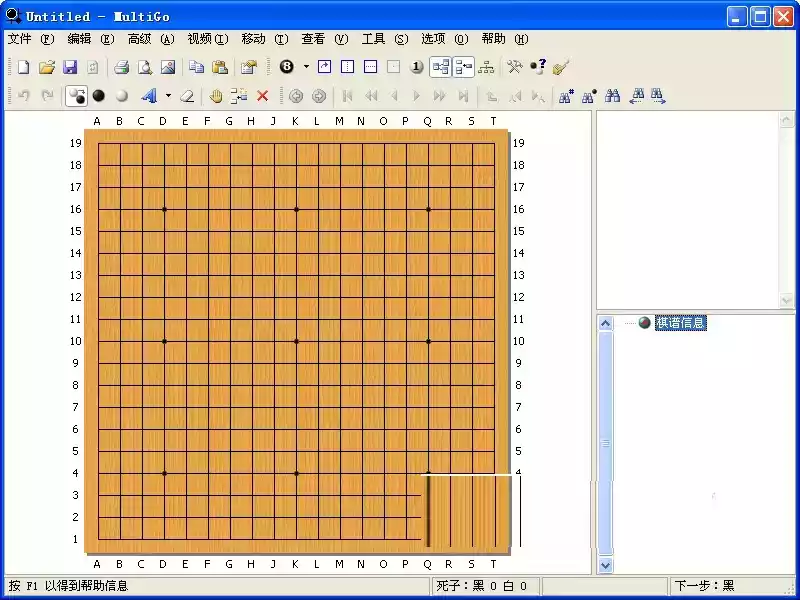
Task: Activate the hand pan tool
Action: coord(217,96)
